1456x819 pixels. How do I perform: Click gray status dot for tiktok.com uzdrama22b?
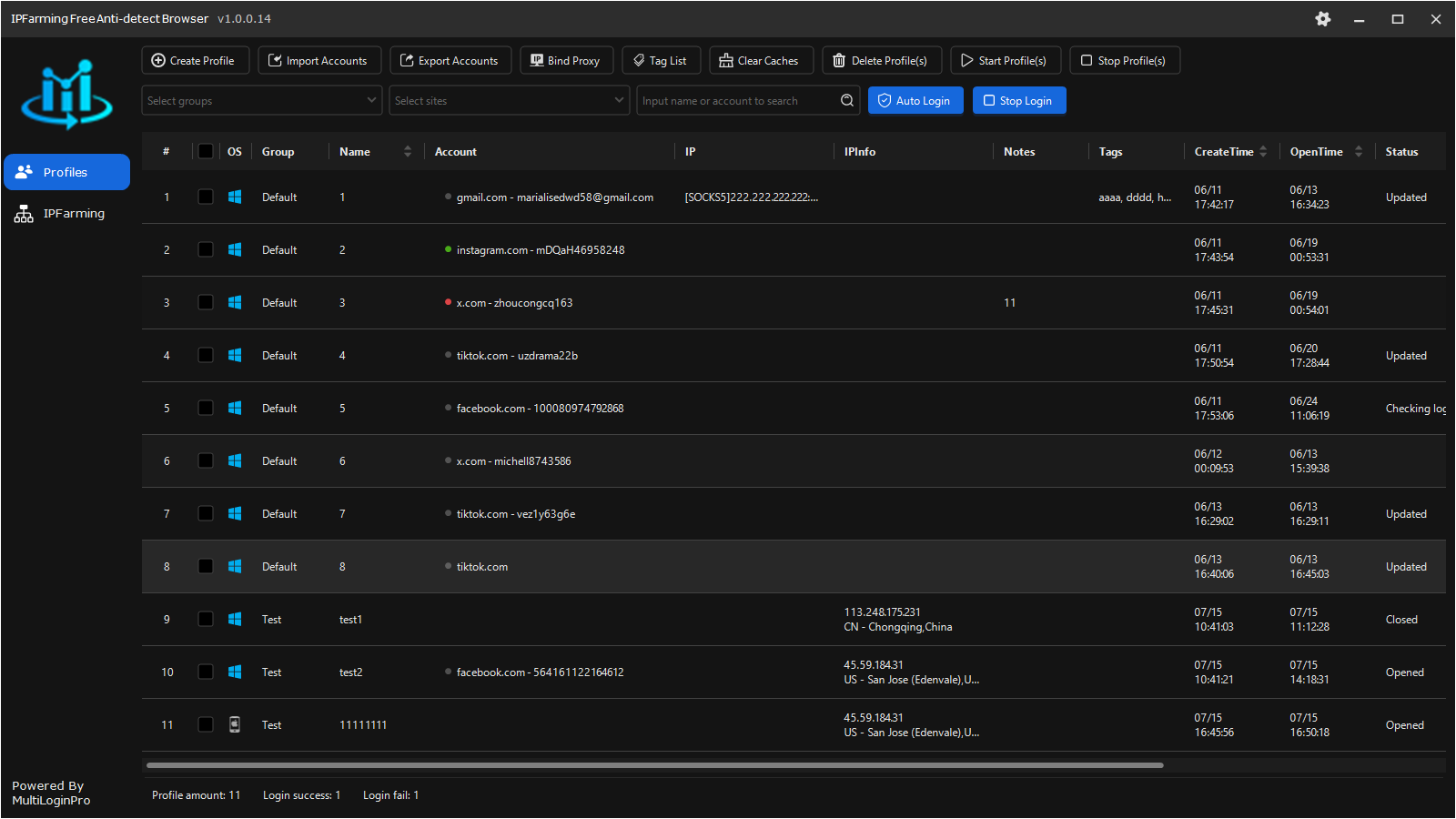pyautogui.click(x=448, y=355)
